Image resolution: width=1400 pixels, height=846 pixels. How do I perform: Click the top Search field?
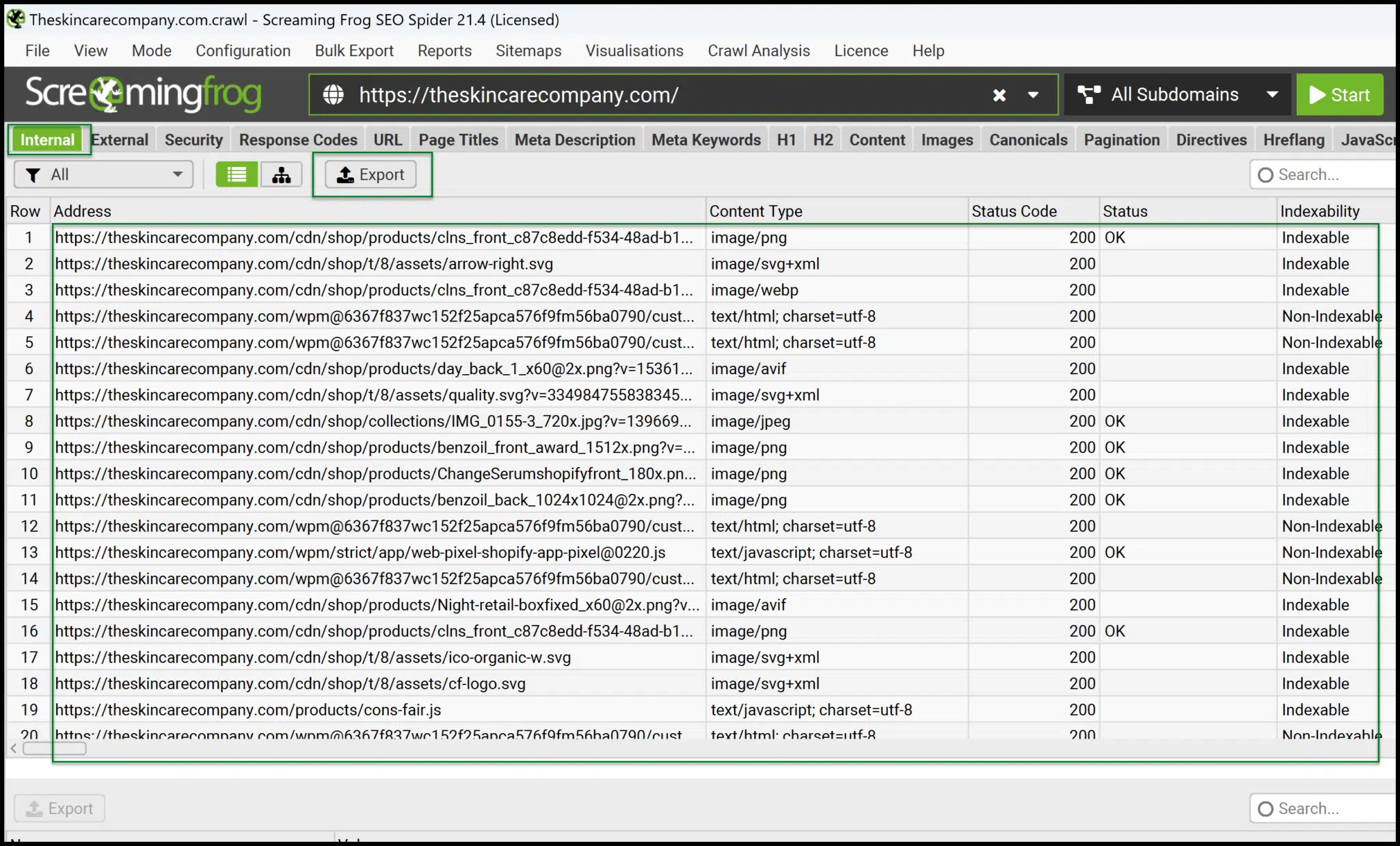tap(1323, 174)
